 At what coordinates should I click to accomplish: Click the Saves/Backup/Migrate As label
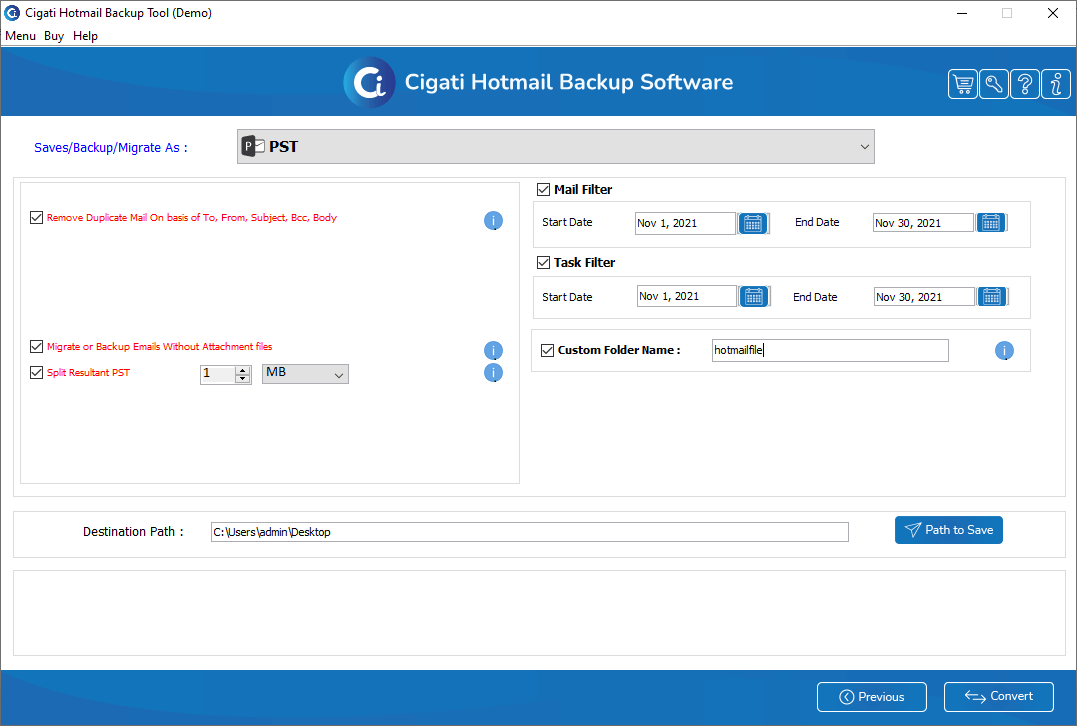(111, 148)
